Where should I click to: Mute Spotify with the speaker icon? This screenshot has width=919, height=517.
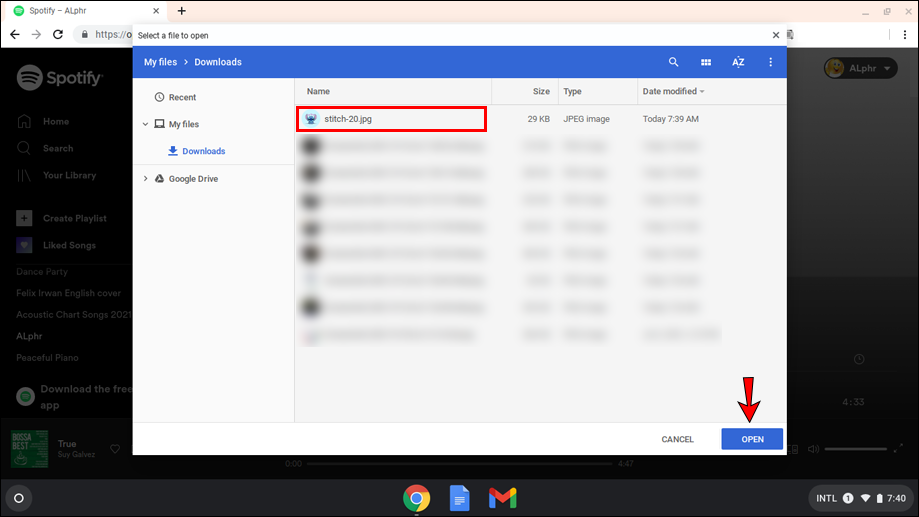pos(814,449)
